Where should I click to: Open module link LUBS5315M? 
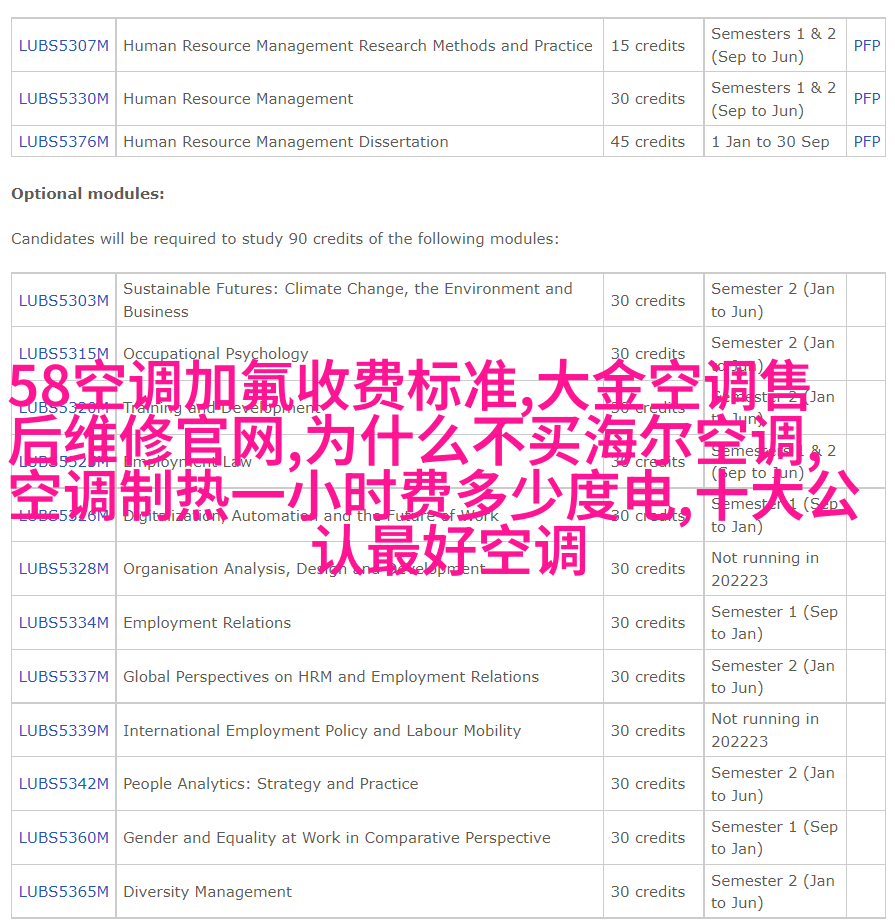[64, 353]
